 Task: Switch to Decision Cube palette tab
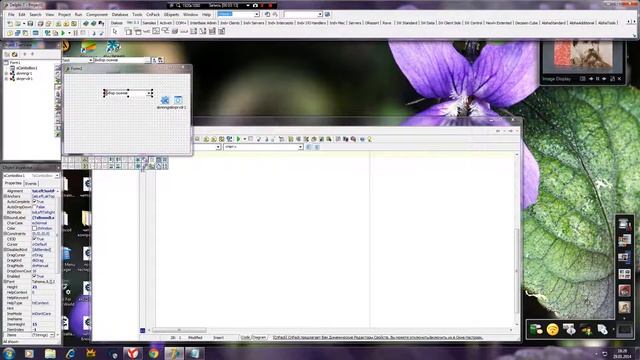(x=527, y=23)
